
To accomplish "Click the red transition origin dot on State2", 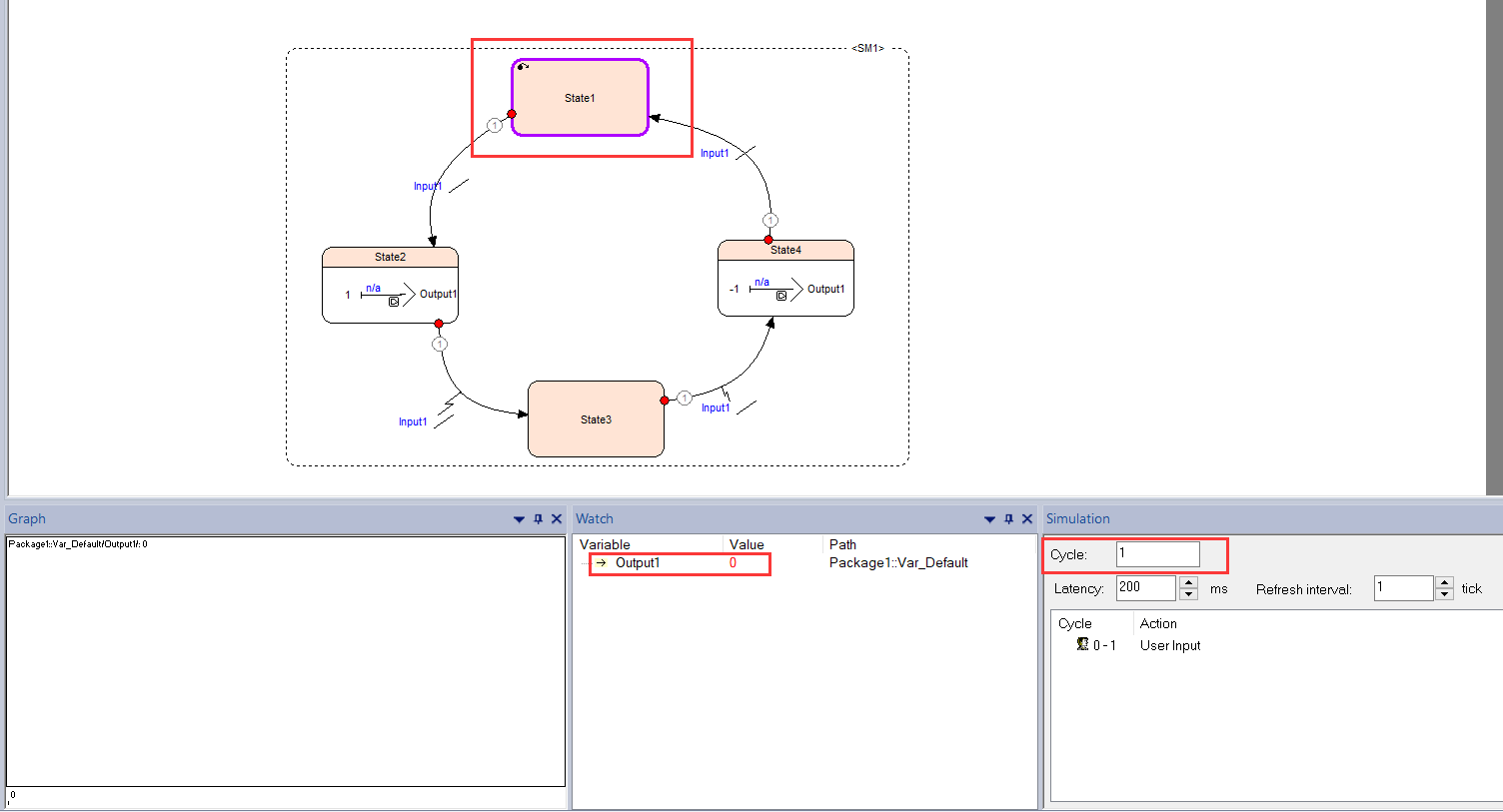I will tap(439, 324).
